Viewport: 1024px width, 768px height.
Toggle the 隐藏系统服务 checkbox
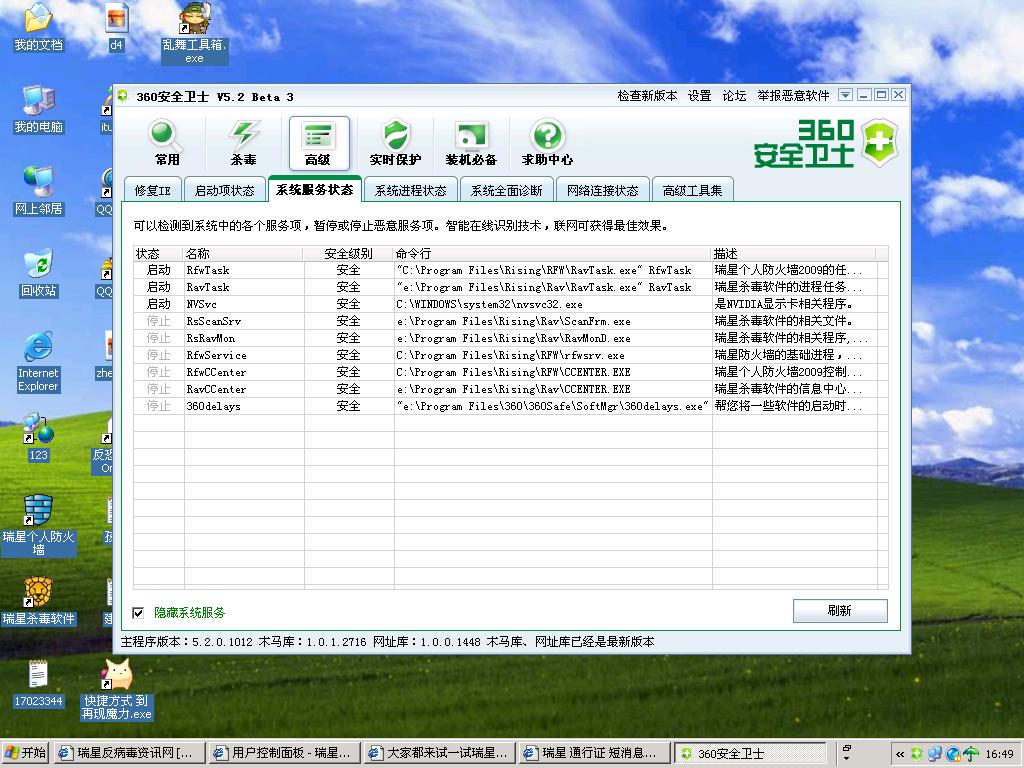pyautogui.click(x=138, y=613)
